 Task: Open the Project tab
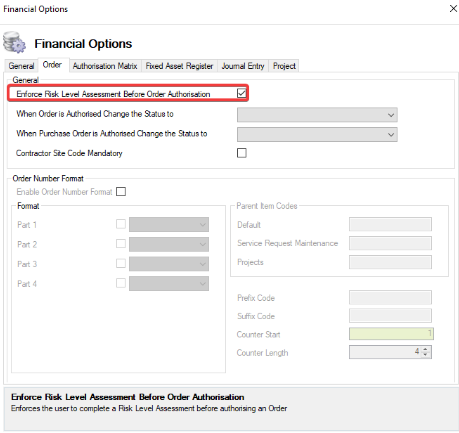[x=284, y=66]
